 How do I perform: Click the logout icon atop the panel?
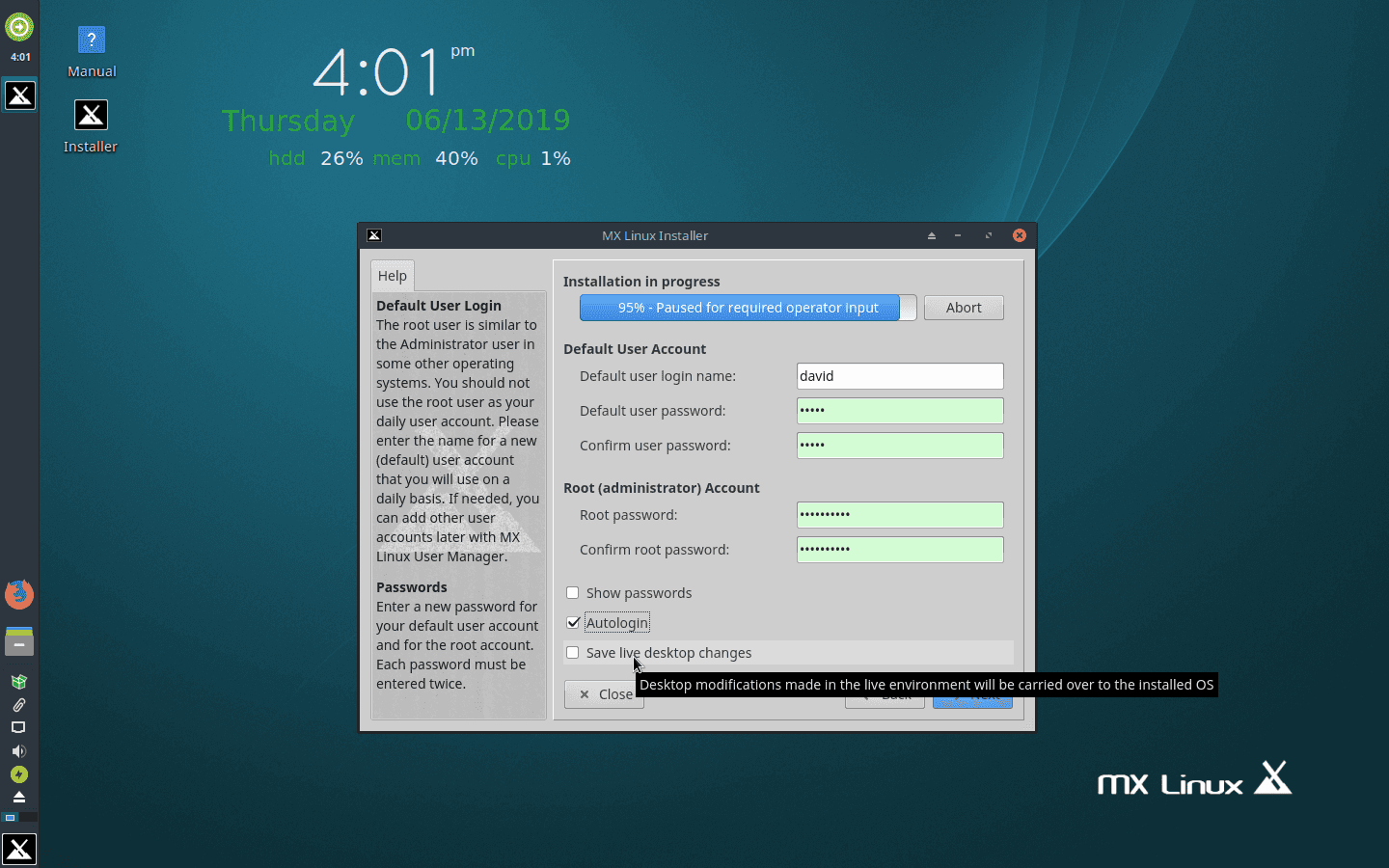[19, 27]
